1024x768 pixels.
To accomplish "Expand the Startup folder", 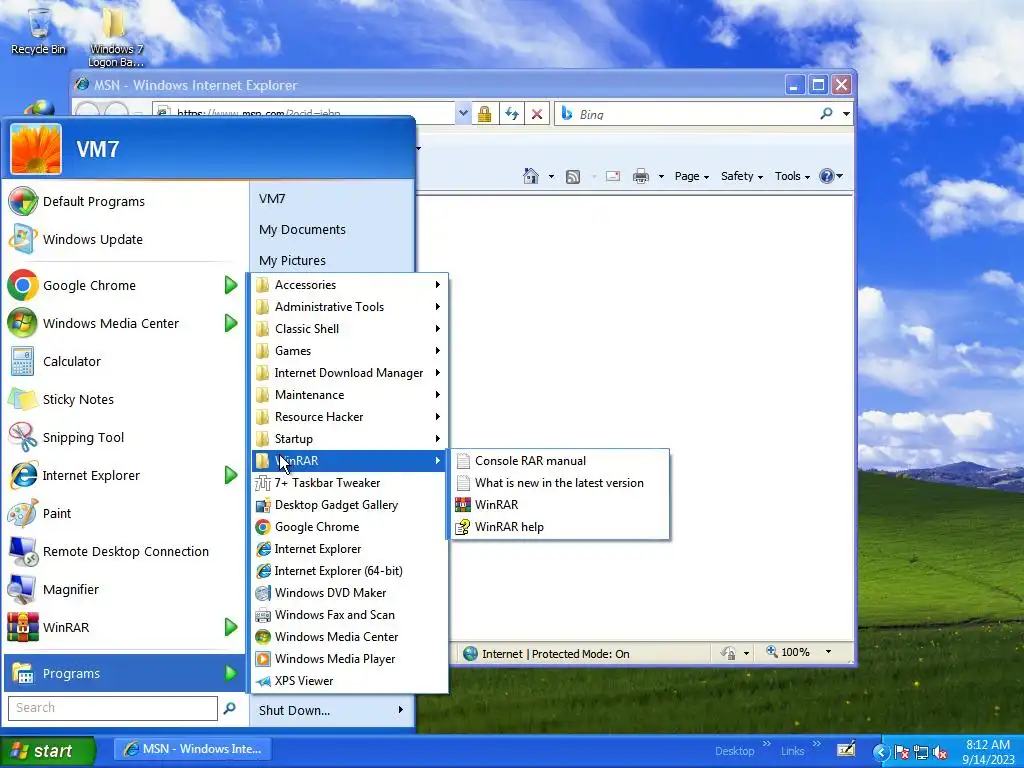I will [x=349, y=439].
